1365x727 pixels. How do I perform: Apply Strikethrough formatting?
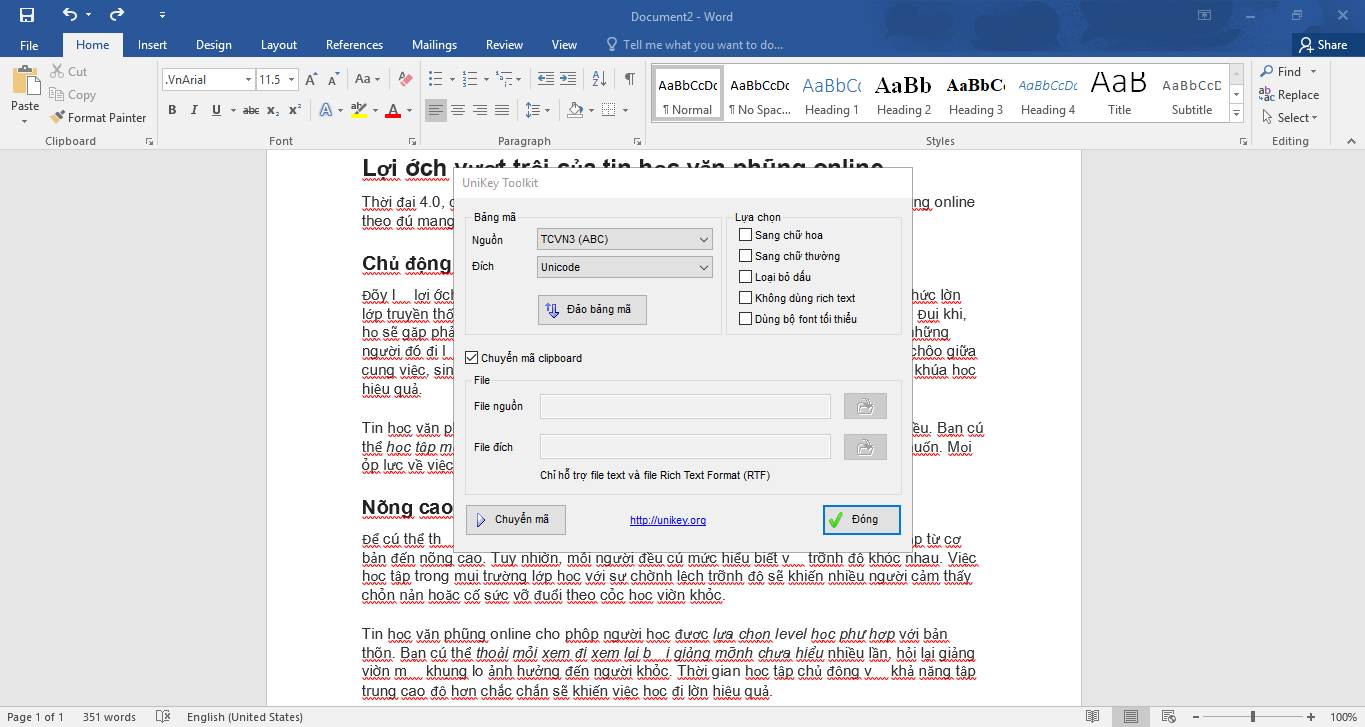point(251,110)
